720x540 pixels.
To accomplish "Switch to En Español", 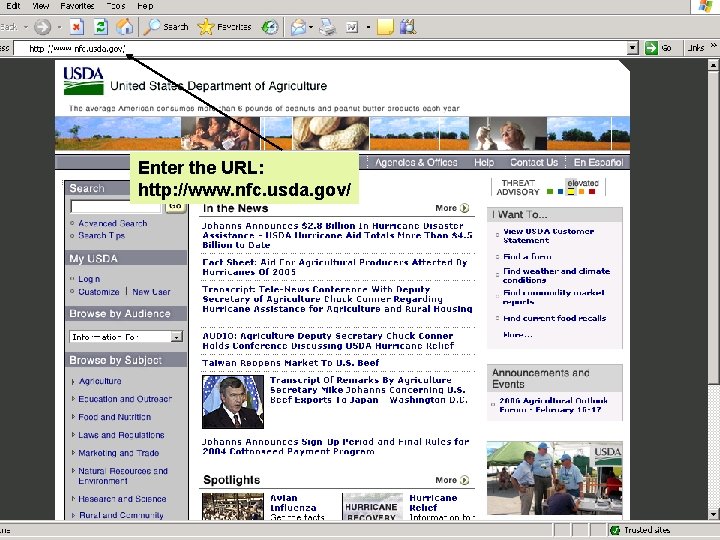I will (x=598, y=163).
